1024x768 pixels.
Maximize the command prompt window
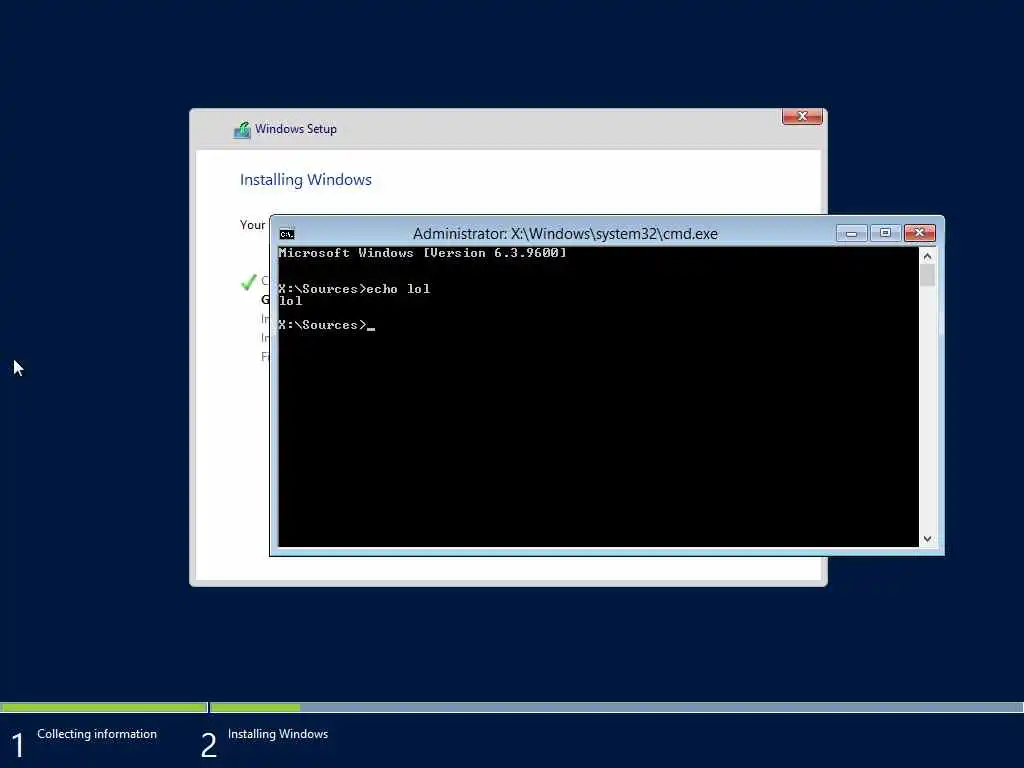885,233
